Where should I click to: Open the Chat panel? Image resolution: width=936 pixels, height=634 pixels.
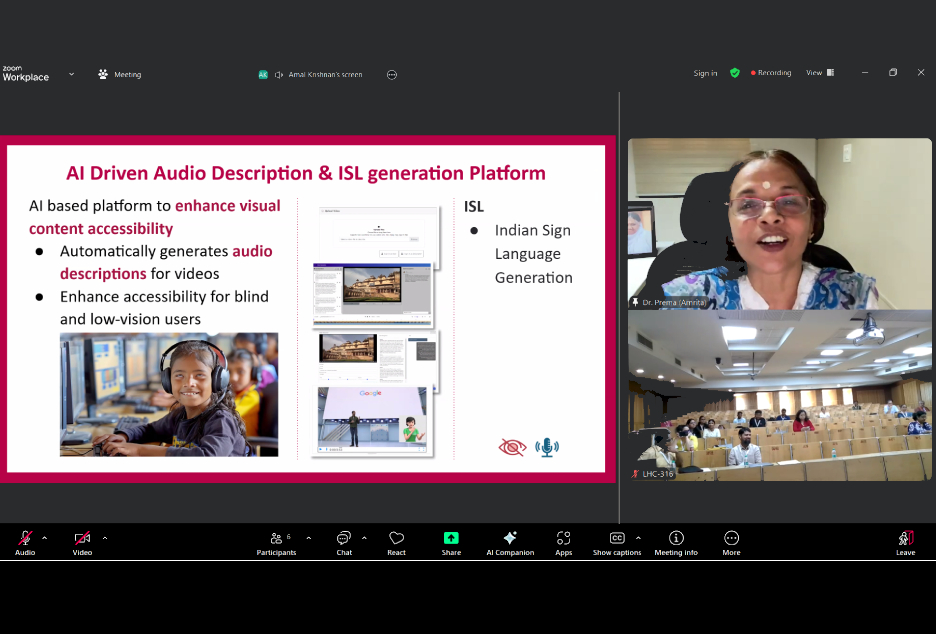point(344,542)
